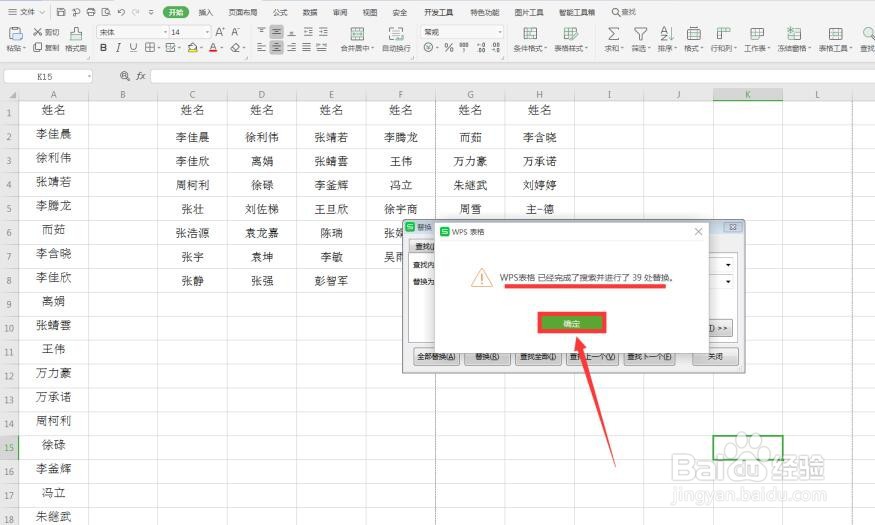Undo the last action
Viewport: 875px width, 525px height.
[x=121, y=12]
